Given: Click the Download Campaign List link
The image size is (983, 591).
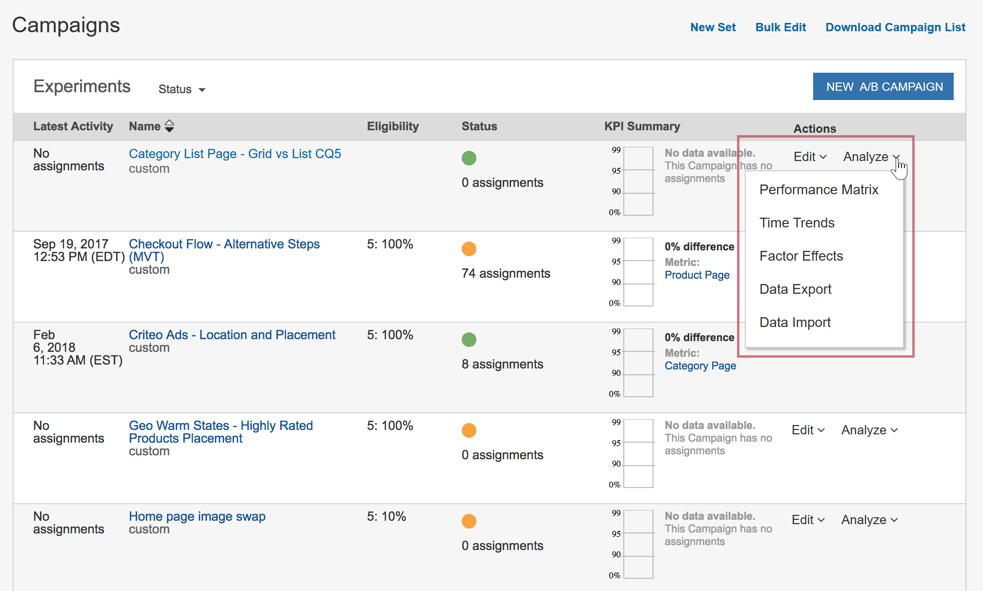Looking at the screenshot, I should (895, 27).
